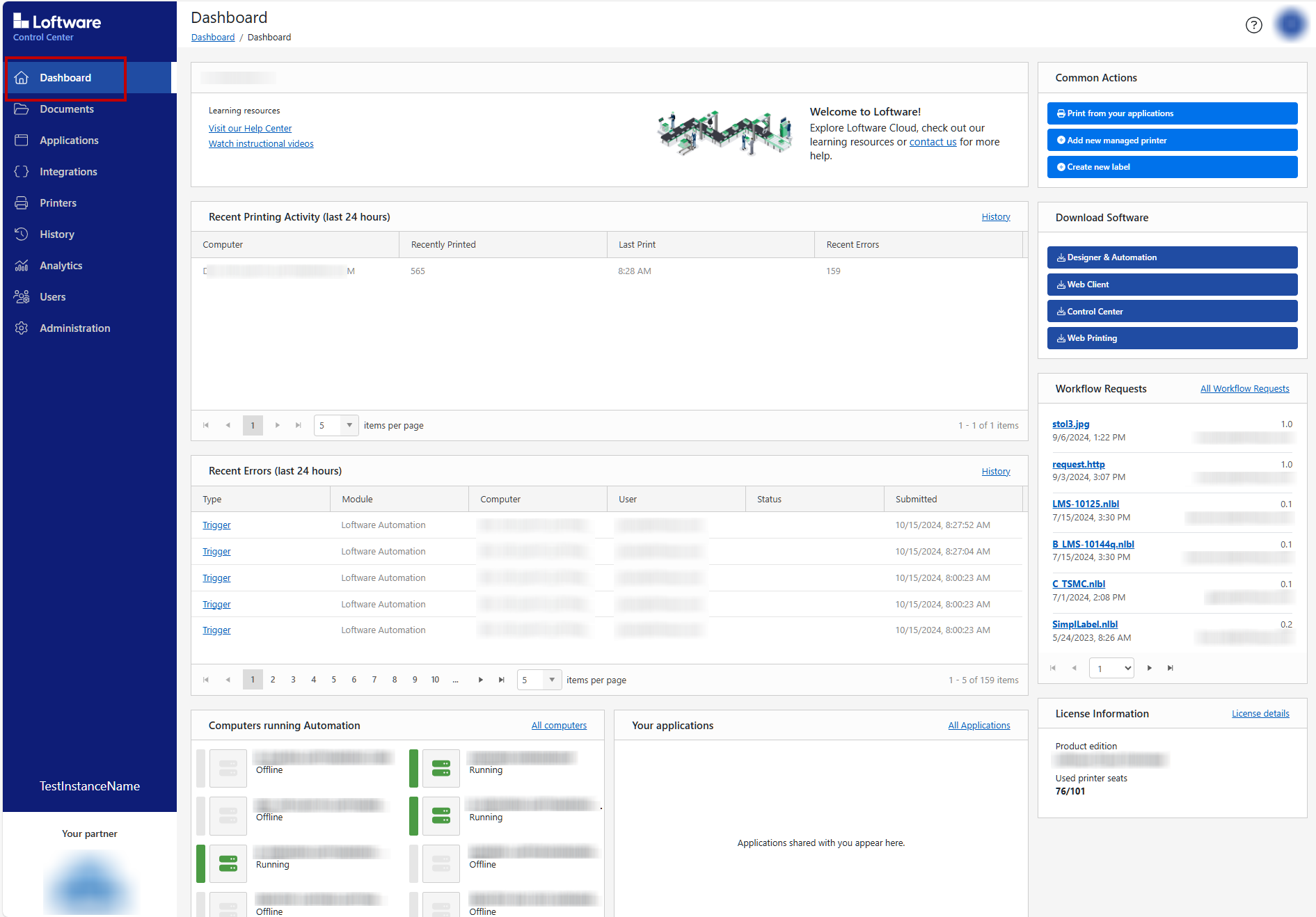Open History link in Recent Errors panel

996,471
